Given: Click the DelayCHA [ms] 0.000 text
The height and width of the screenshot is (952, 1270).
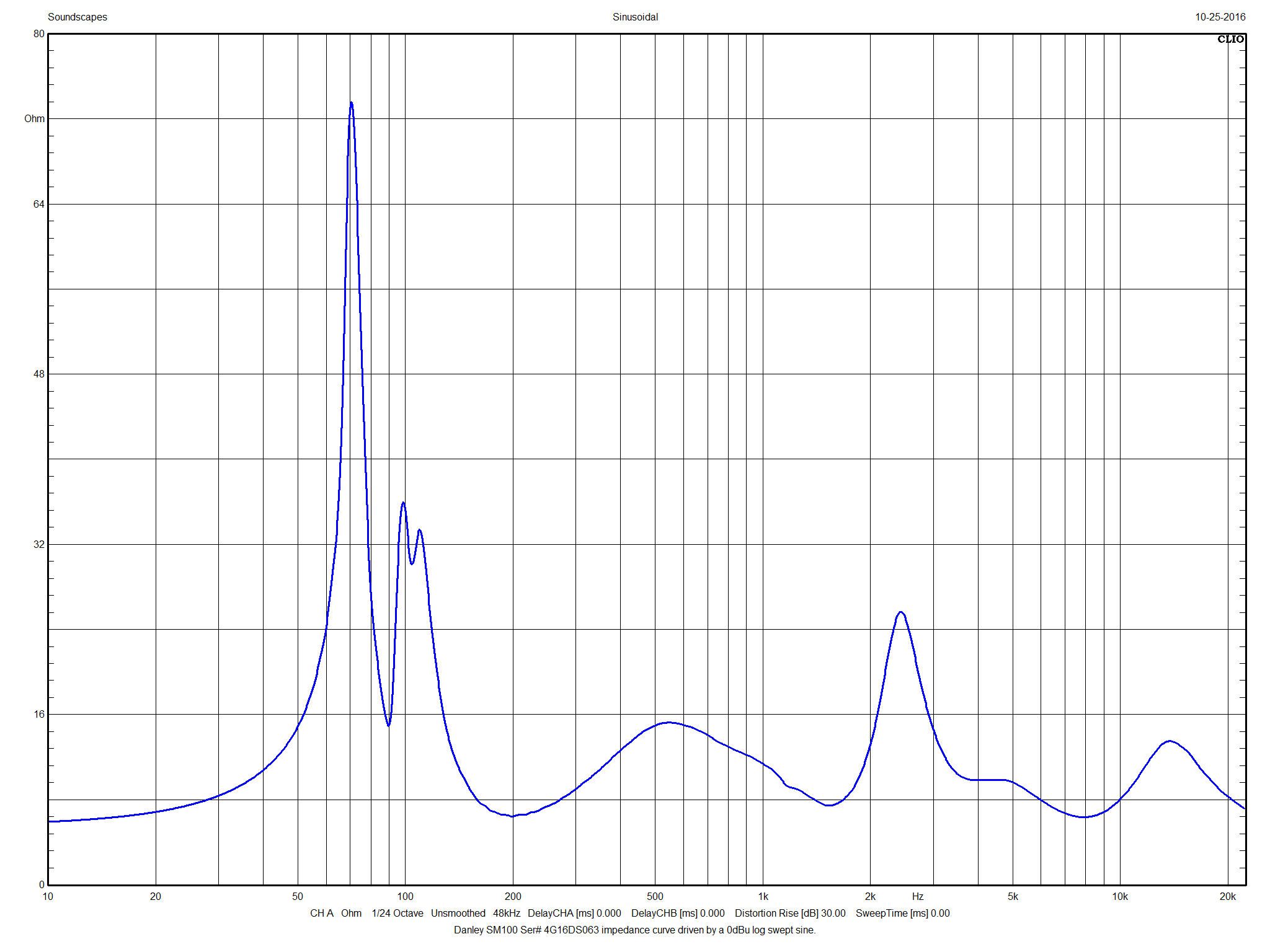Looking at the screenshot, I should tap(574, 913).
